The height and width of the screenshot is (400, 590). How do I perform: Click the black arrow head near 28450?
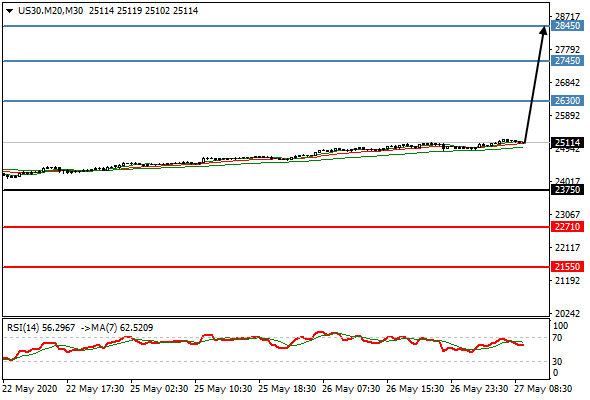(x=543, y=30)
